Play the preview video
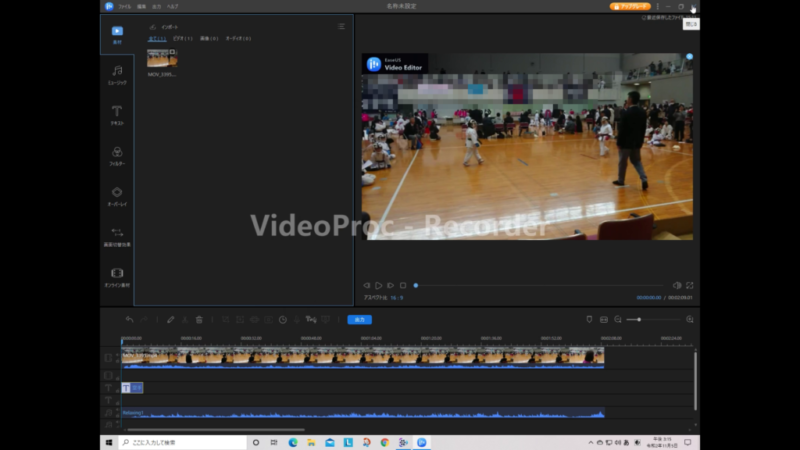 pyautogui.click(x=379, y=285)
